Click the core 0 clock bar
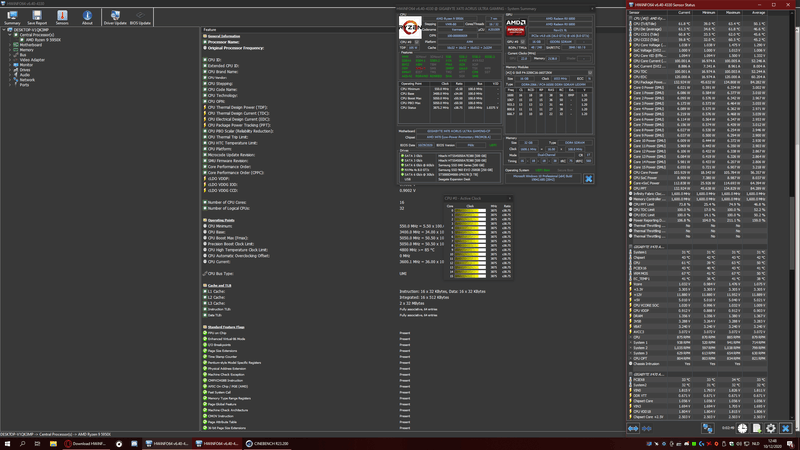This screenshot has width=800, height=450. tap(470, 211)
